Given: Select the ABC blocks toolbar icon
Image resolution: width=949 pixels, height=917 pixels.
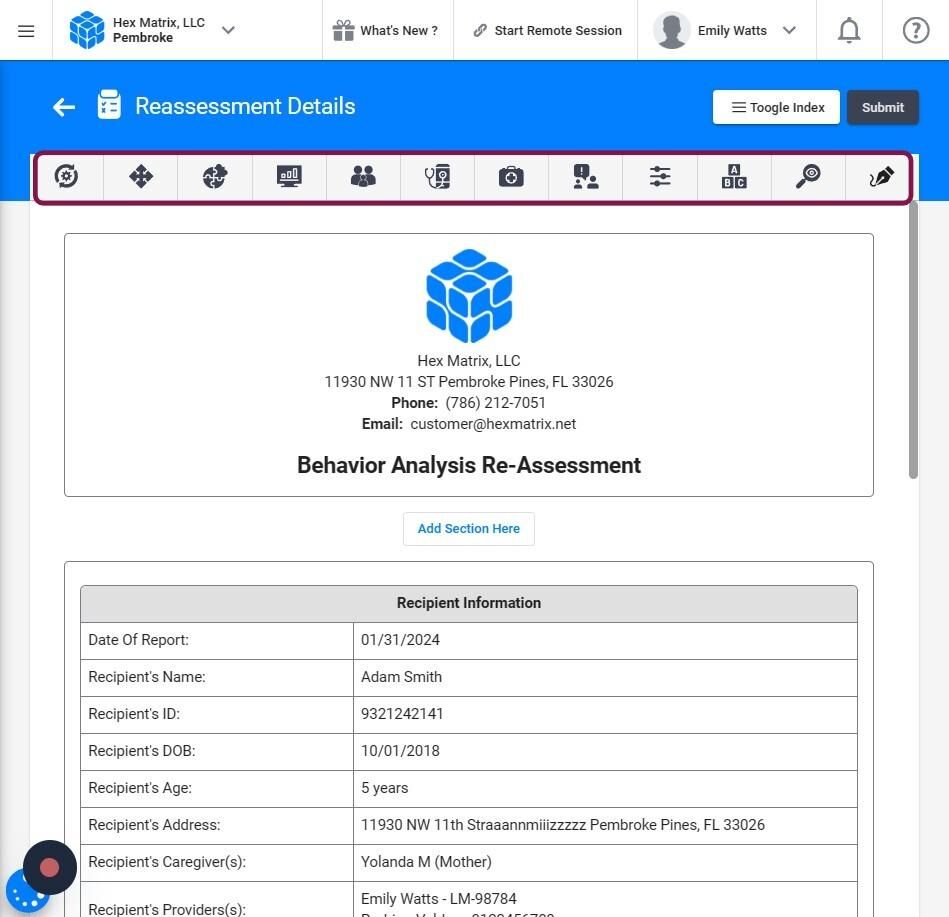Looking at the screenshot, I should tap(734, 176).
